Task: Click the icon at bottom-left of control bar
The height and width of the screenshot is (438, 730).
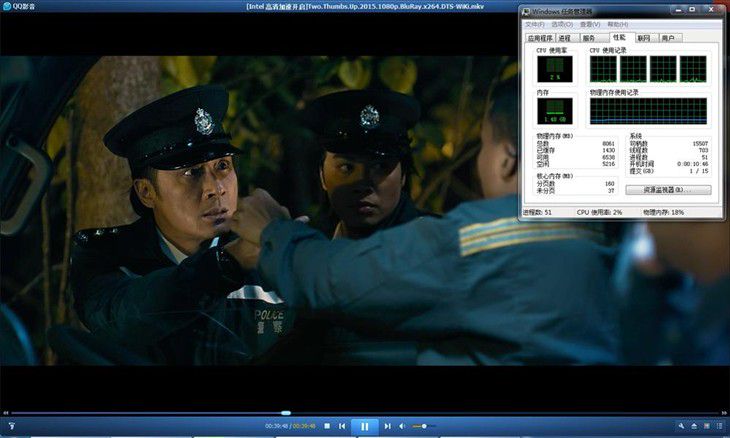Action: [x=12, y=426]
